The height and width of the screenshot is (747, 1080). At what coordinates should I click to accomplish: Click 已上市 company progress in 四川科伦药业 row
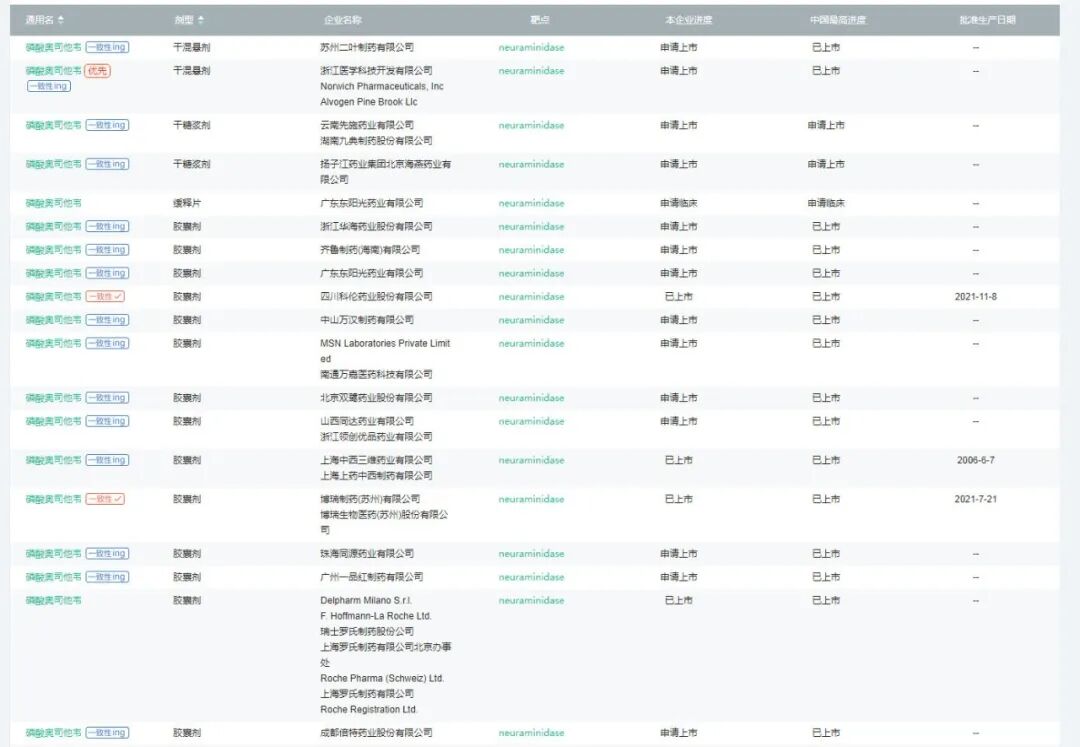point(678,297)
